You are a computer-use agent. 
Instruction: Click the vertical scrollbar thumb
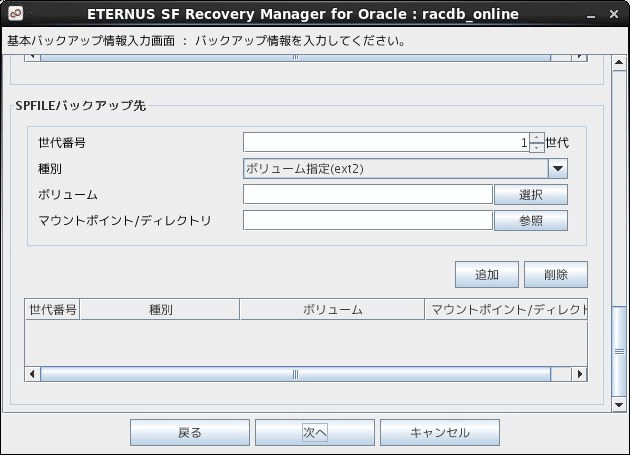(x=619, y=352)
